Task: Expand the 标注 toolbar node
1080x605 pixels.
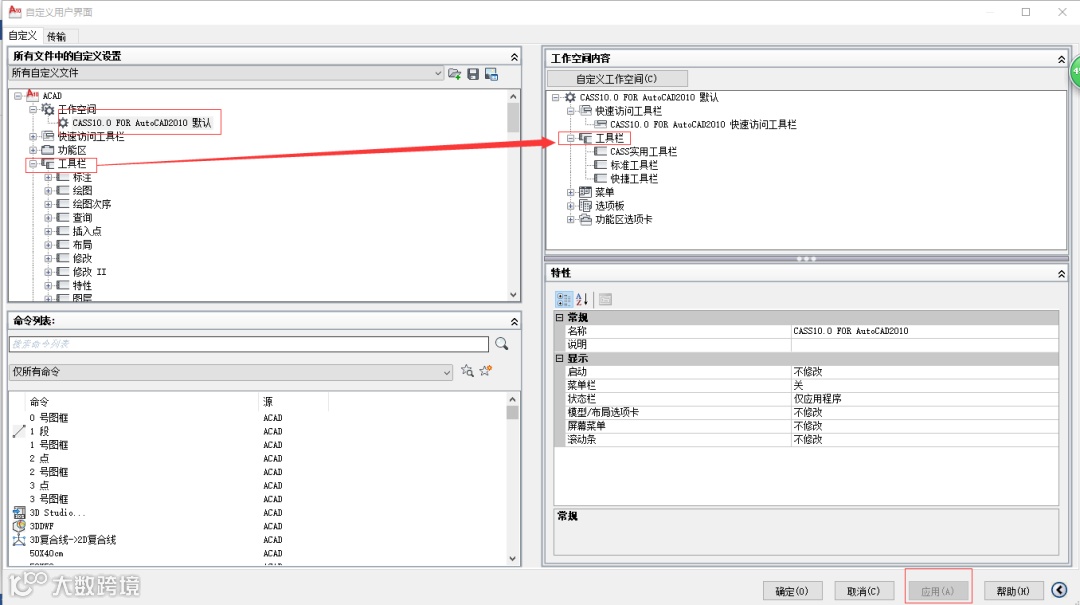Action: tap(48, 177)
